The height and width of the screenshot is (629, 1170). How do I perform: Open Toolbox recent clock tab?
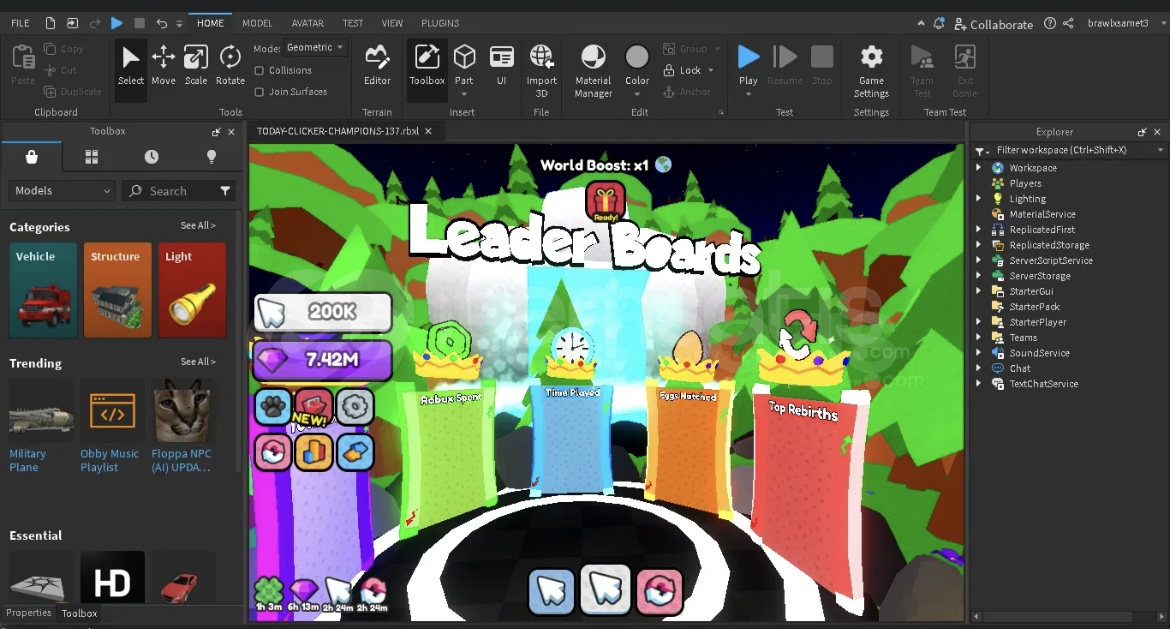pyautogui.click(x=151, y=157)
